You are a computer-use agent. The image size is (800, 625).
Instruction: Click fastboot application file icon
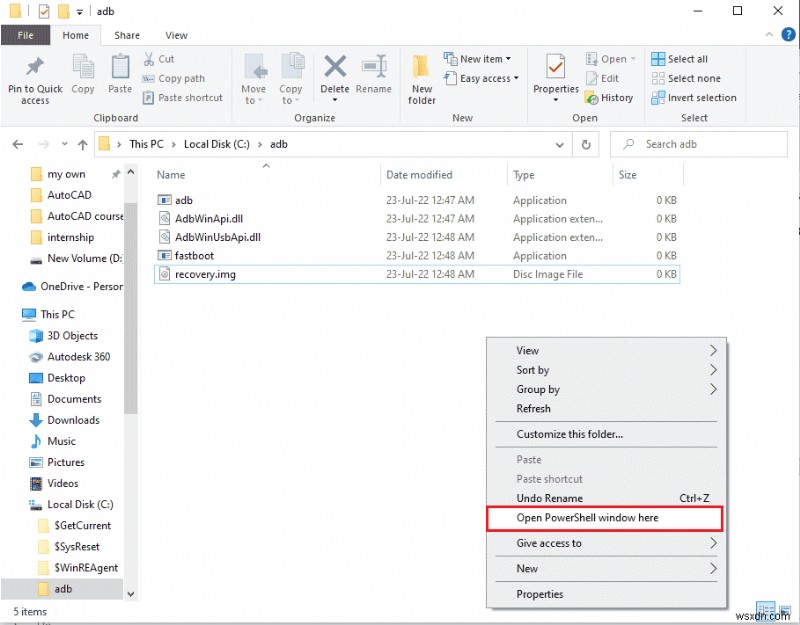tap(164, 256)
